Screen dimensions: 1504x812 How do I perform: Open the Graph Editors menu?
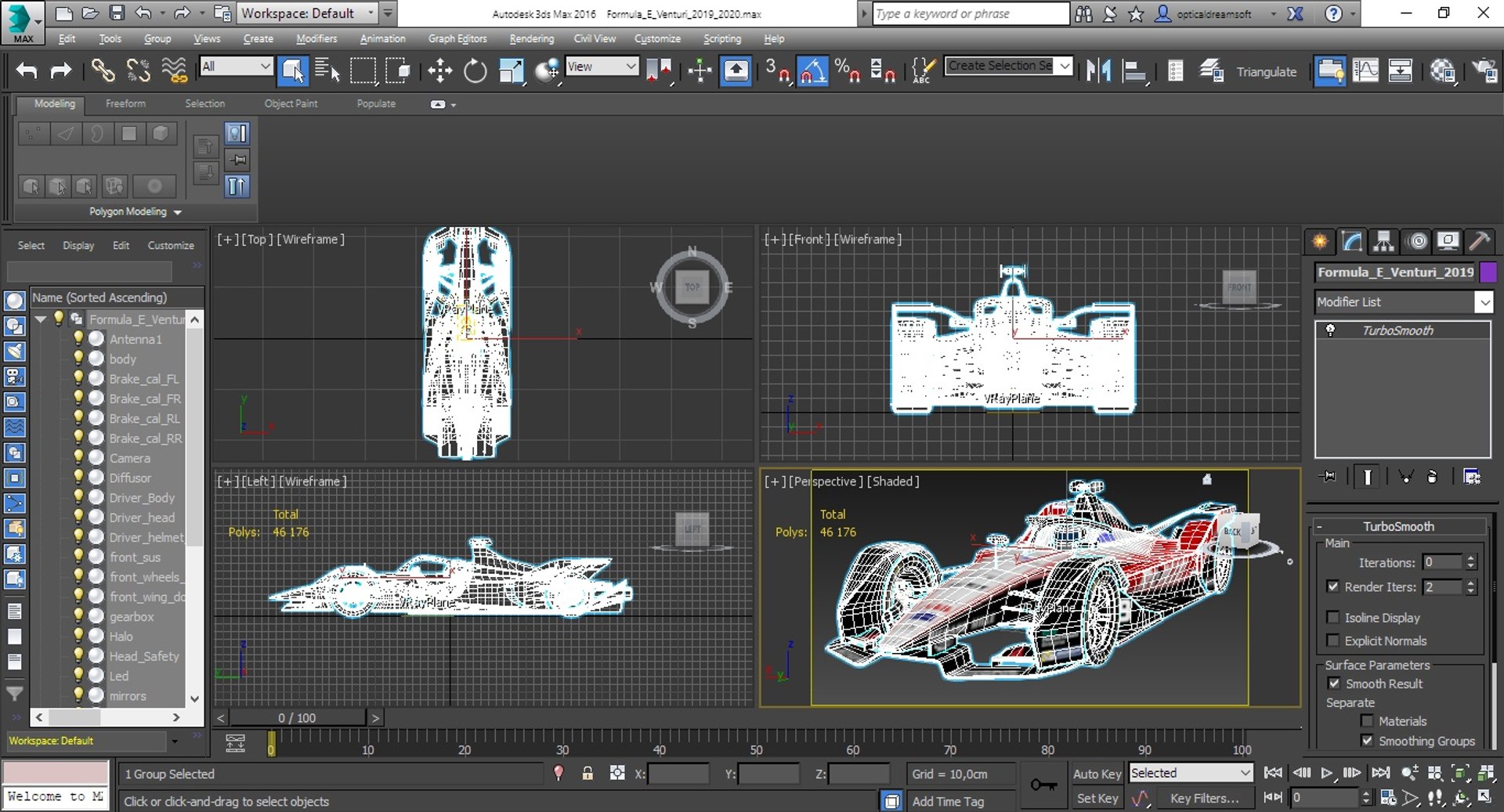click(457, 38)
